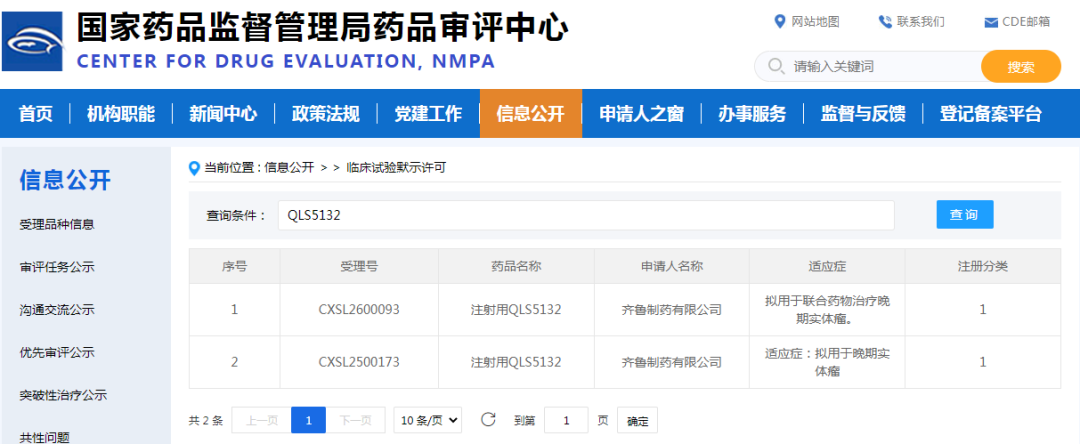Click the 查询条件 field containing QLS5132
This screenshot has width=1080, height=444.
tap(586, 215)
